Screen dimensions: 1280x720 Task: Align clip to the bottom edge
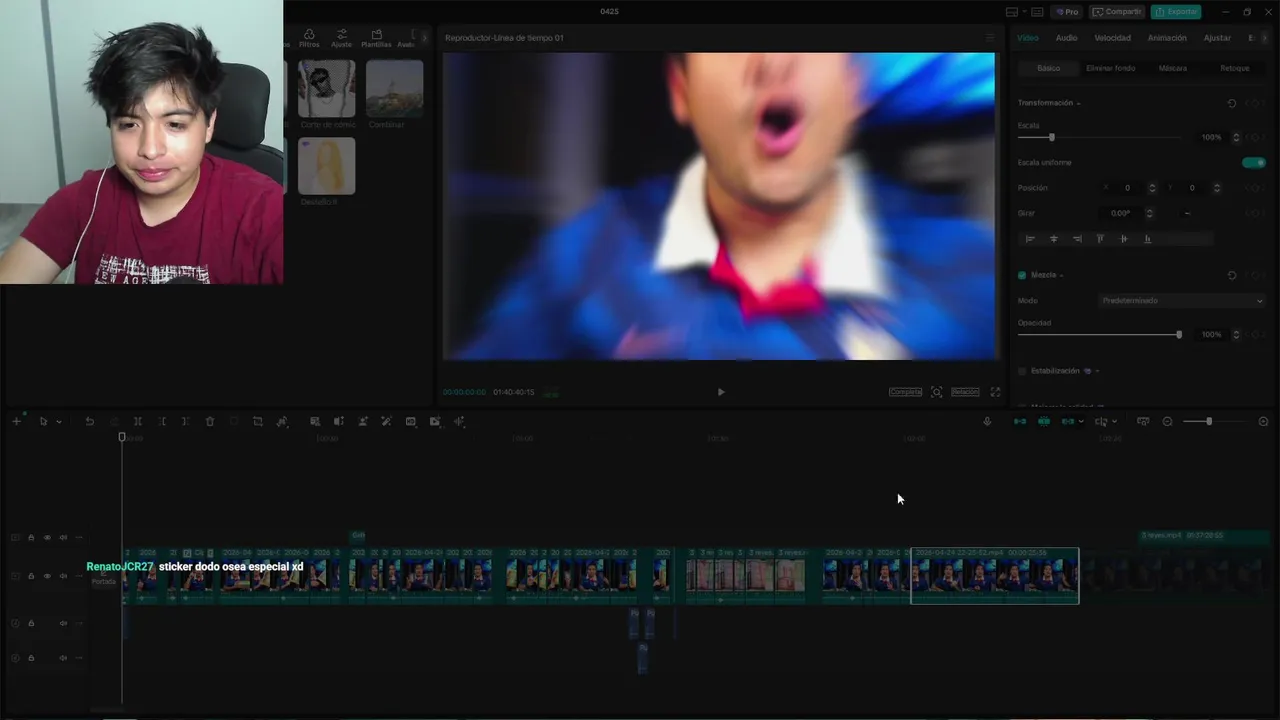pos(1147,239)
